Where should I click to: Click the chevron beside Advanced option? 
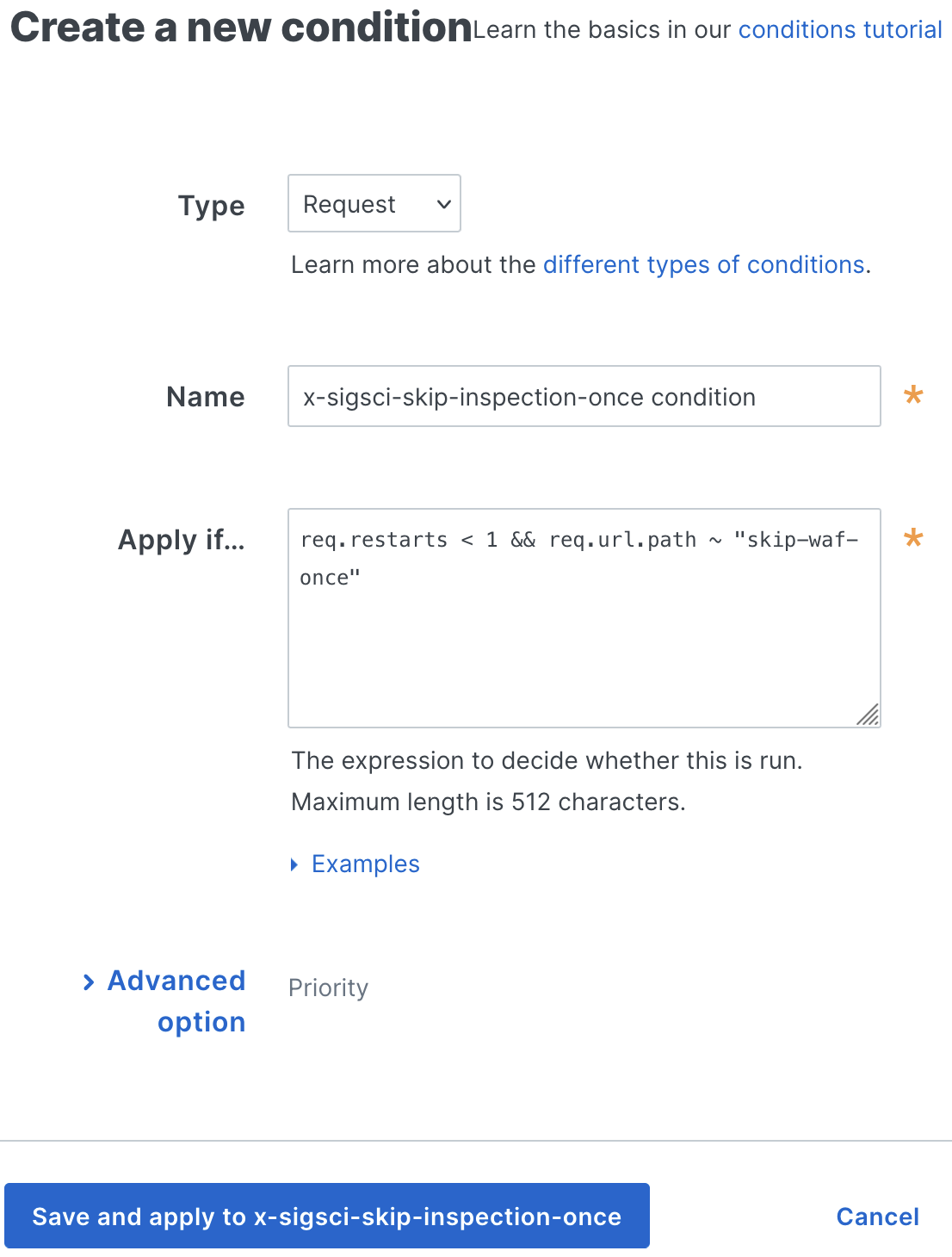(90, 981)
